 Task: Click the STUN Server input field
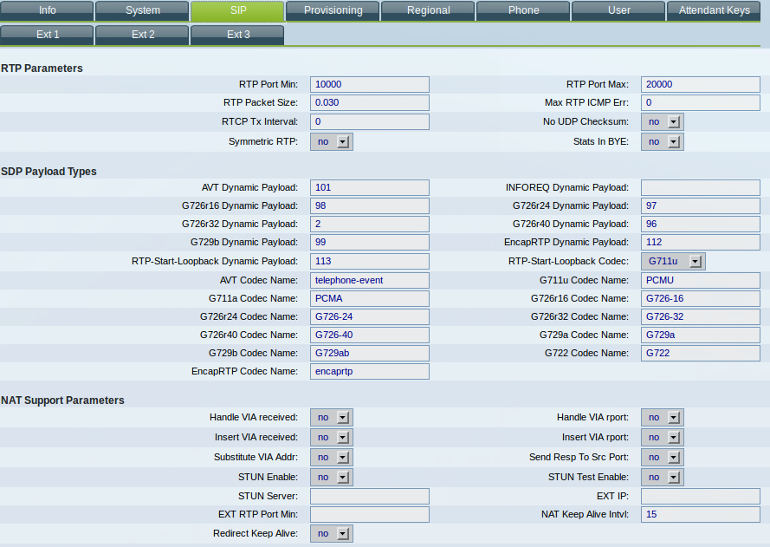pos(369,496)
